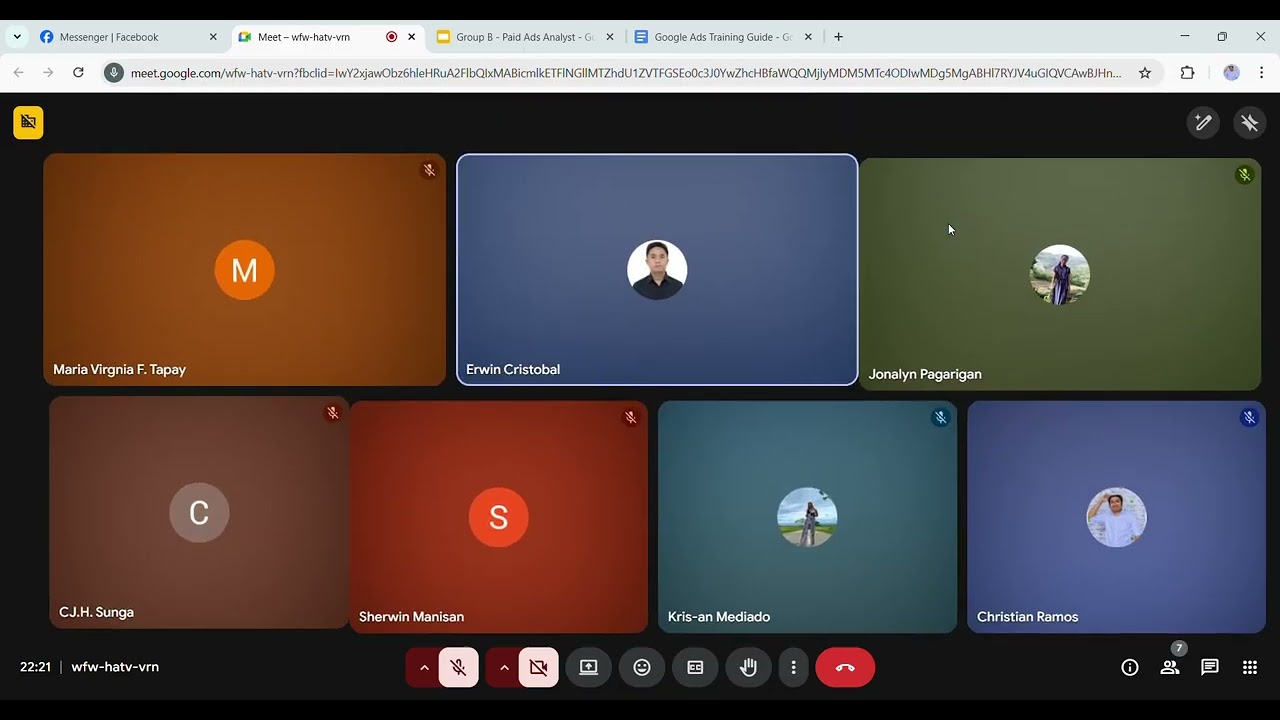Select Jonalyn Pagarigan profile picture tile
1280x720 pixels.
coord(1060,274)
